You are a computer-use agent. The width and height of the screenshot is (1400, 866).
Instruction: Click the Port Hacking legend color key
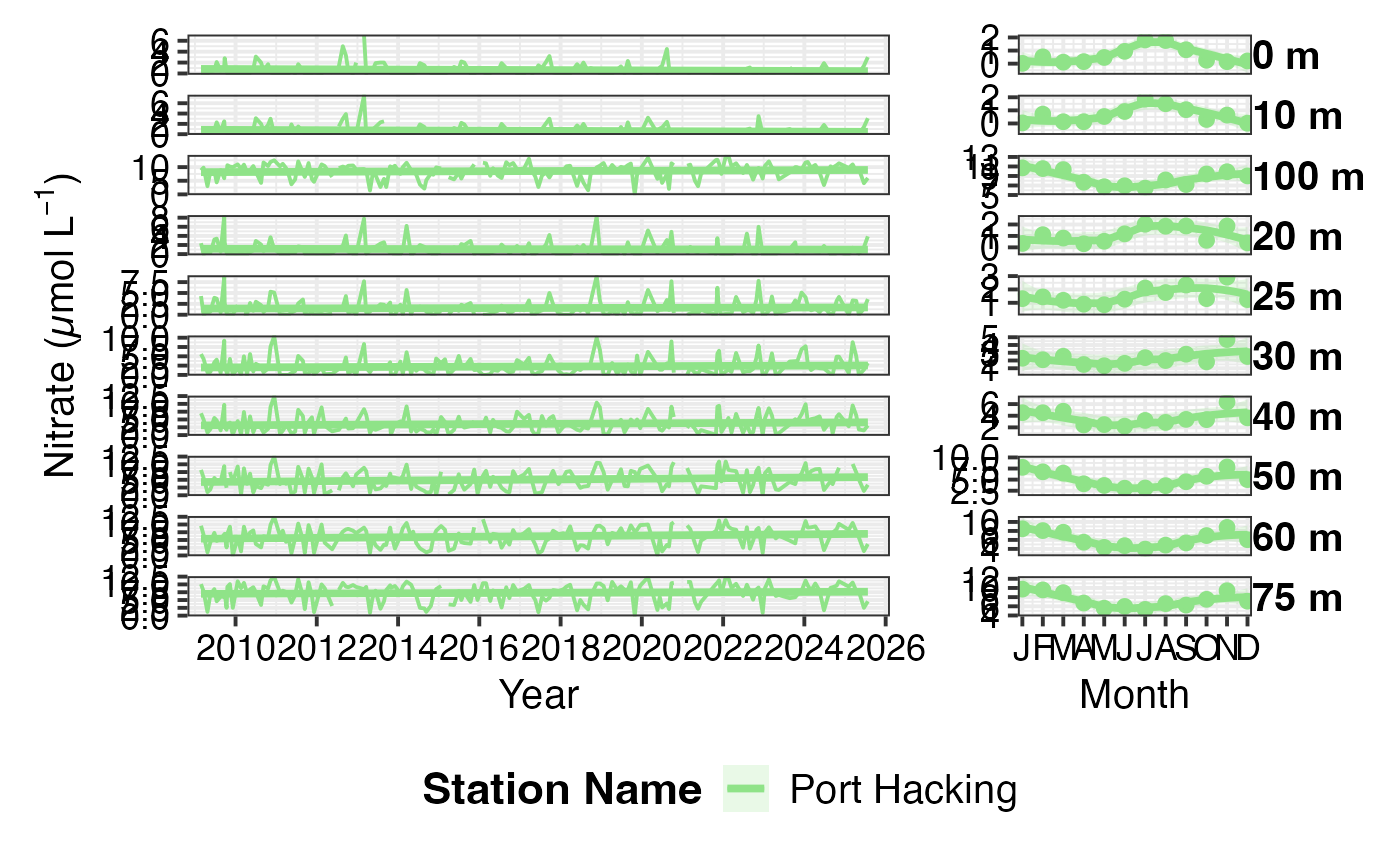tap(746, 790)
